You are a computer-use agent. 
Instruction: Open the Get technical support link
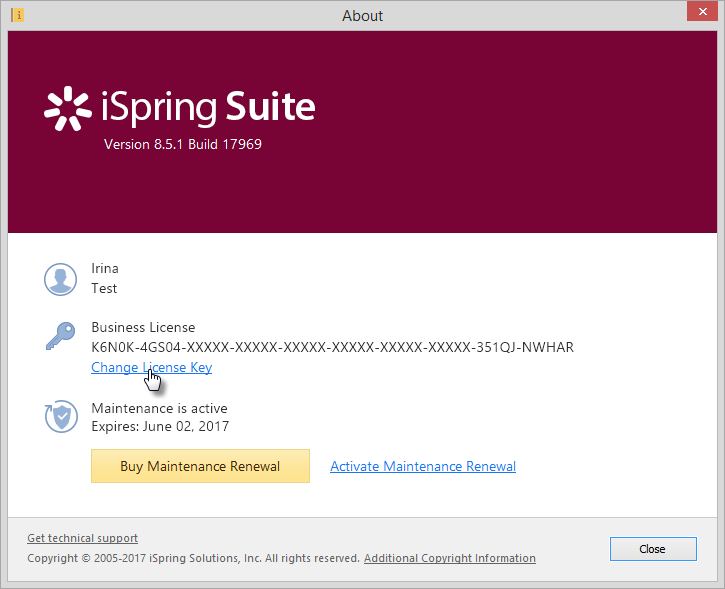coord(82,538)
